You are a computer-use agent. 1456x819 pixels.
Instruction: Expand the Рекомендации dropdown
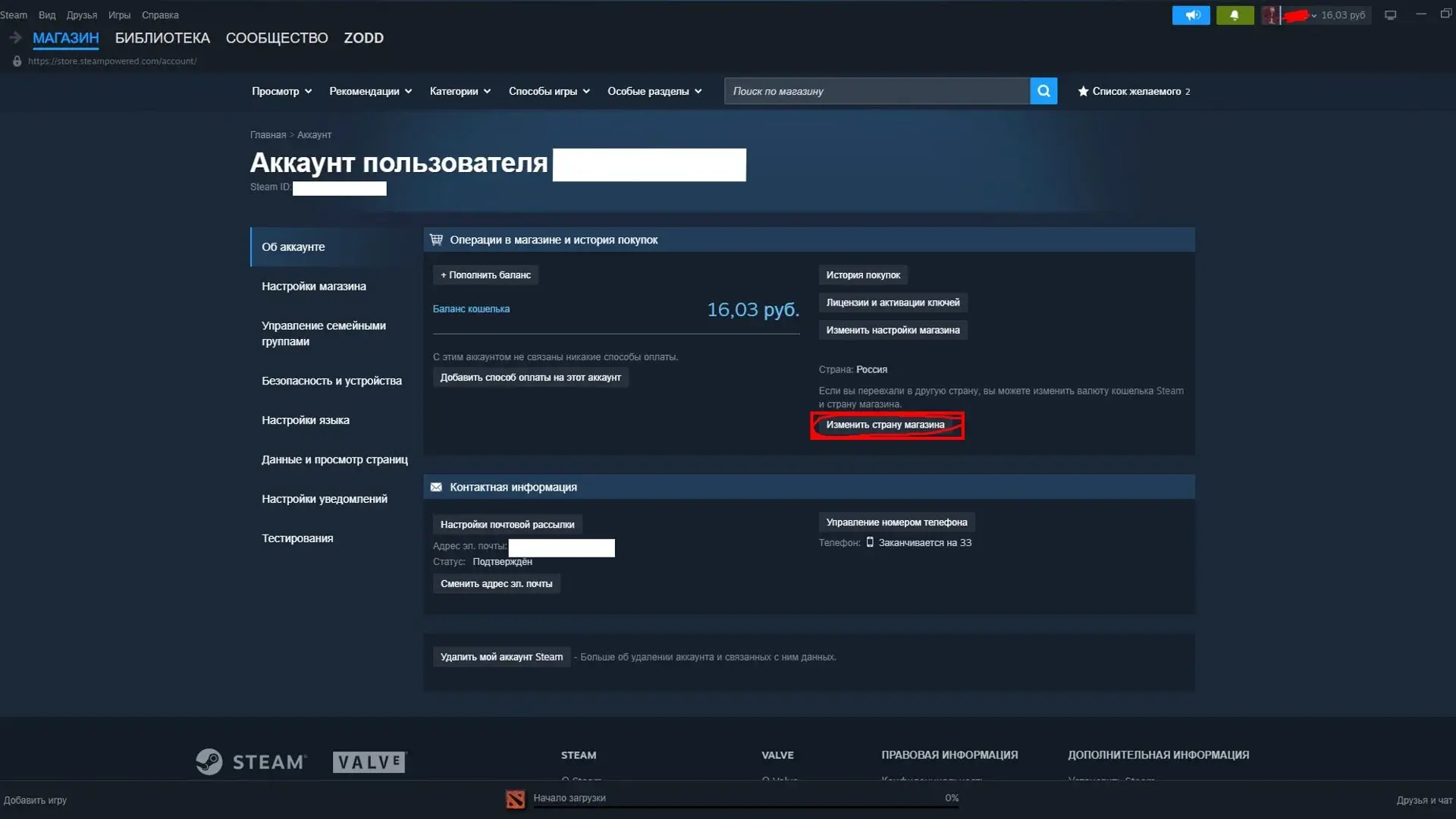(370, 91)
